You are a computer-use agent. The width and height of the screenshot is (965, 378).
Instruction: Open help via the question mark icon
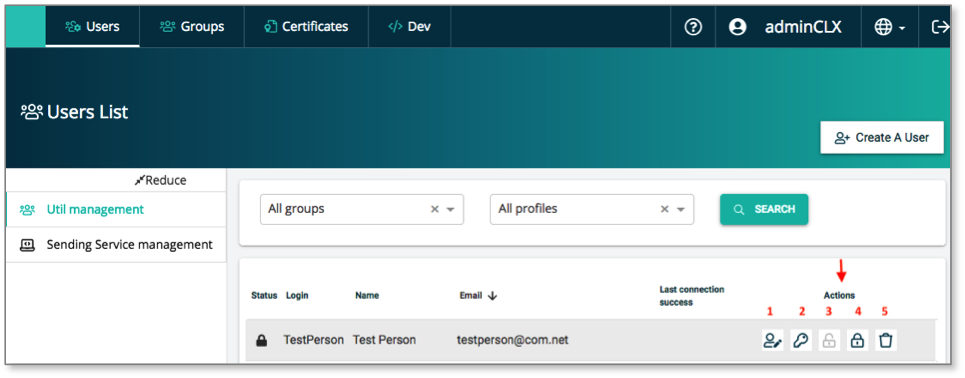tap(694, 27)
